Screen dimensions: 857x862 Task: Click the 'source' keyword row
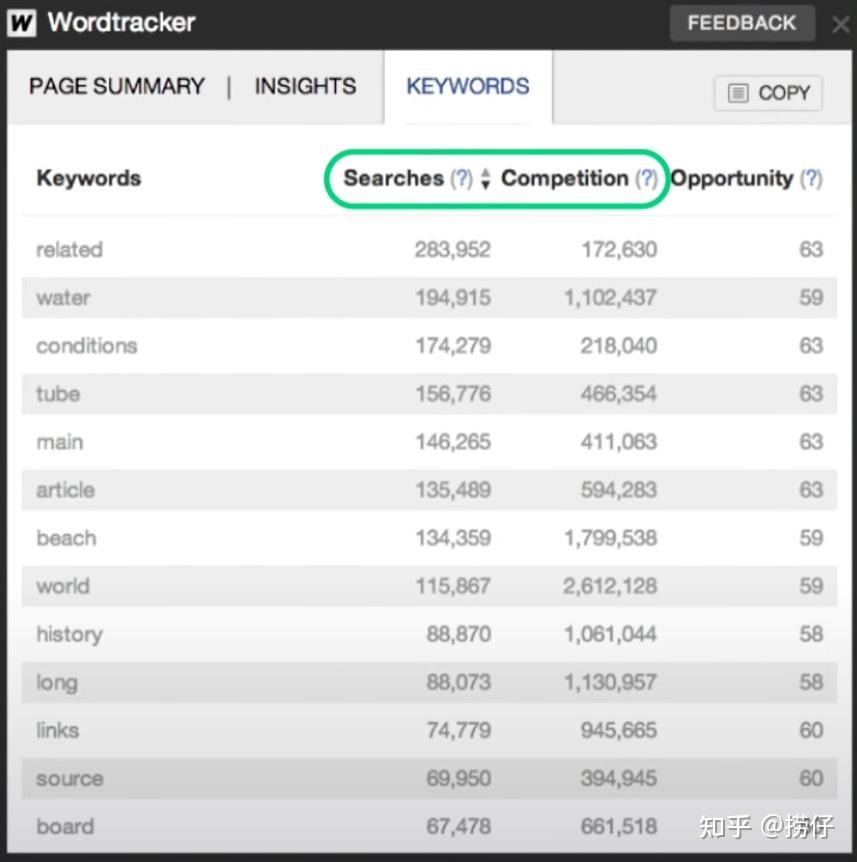(x=69, y=779)
